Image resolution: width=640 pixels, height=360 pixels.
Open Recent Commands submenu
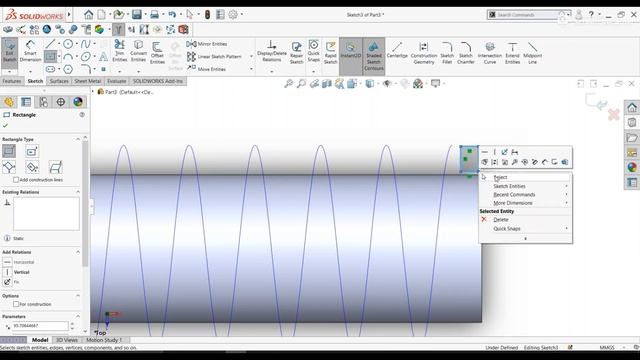tap(525, 195)
